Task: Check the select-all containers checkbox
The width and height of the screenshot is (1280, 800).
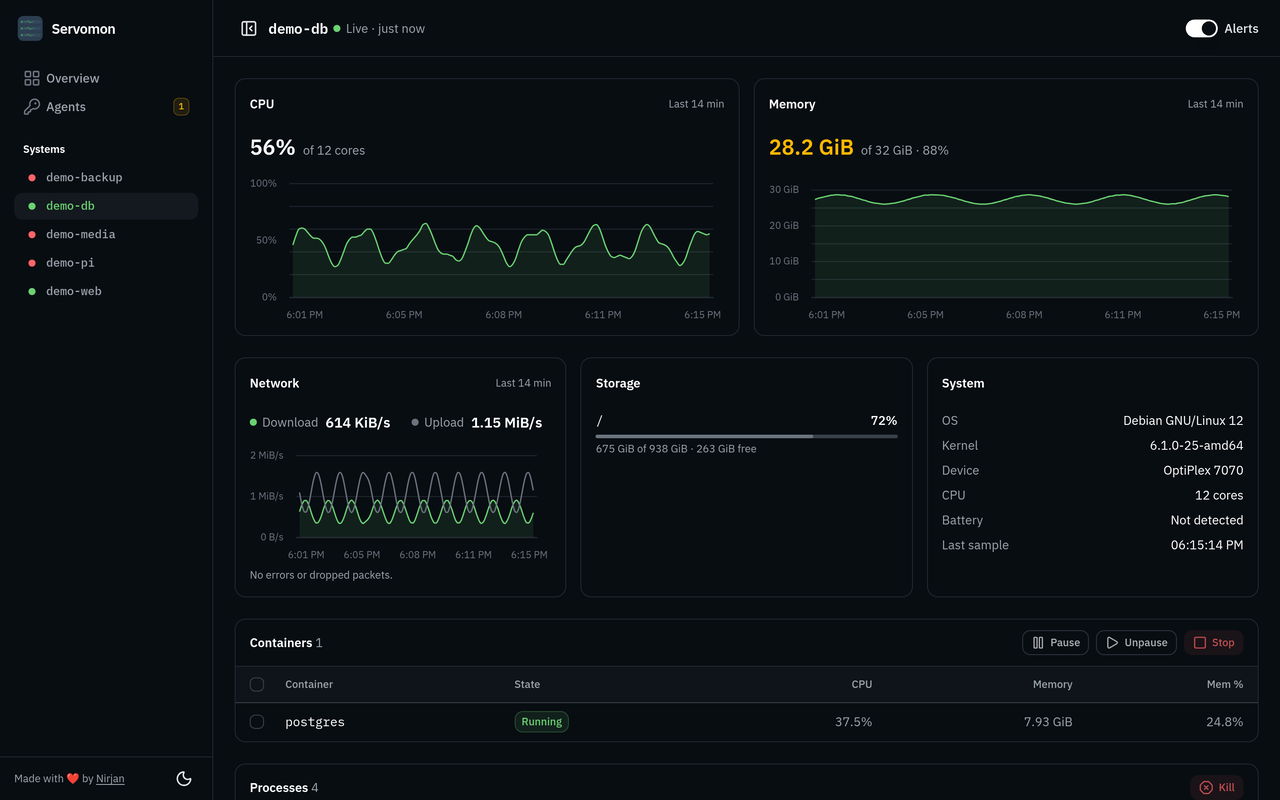Action: [x=257, y=685]
